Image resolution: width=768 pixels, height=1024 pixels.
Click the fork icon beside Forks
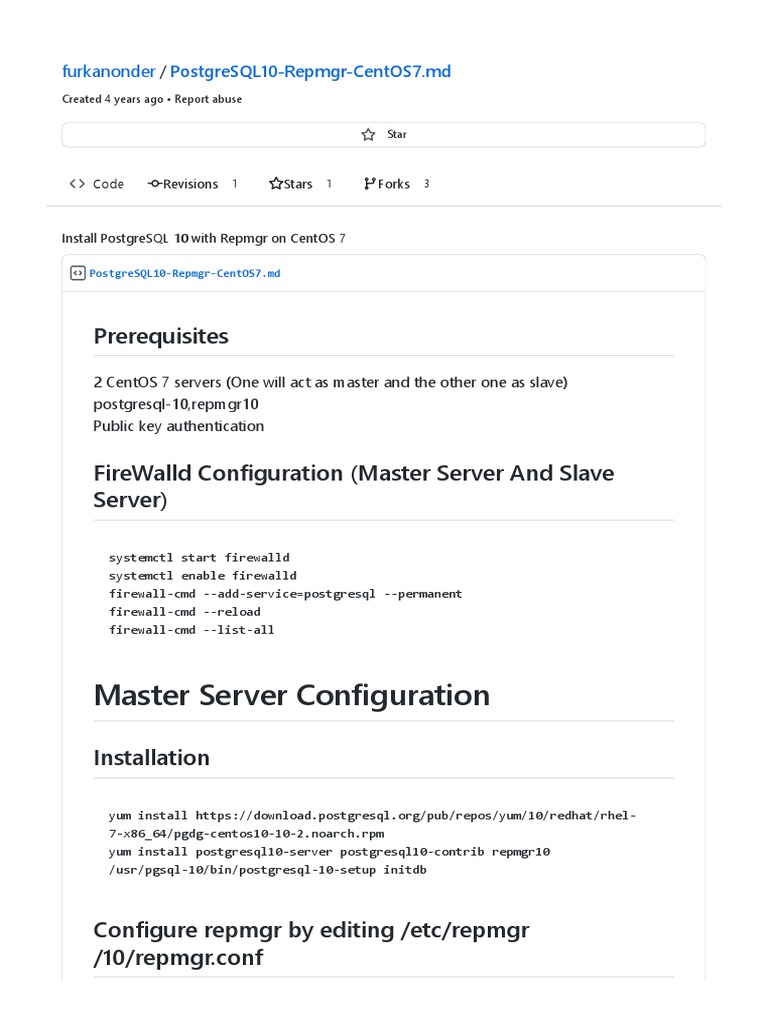369,184
